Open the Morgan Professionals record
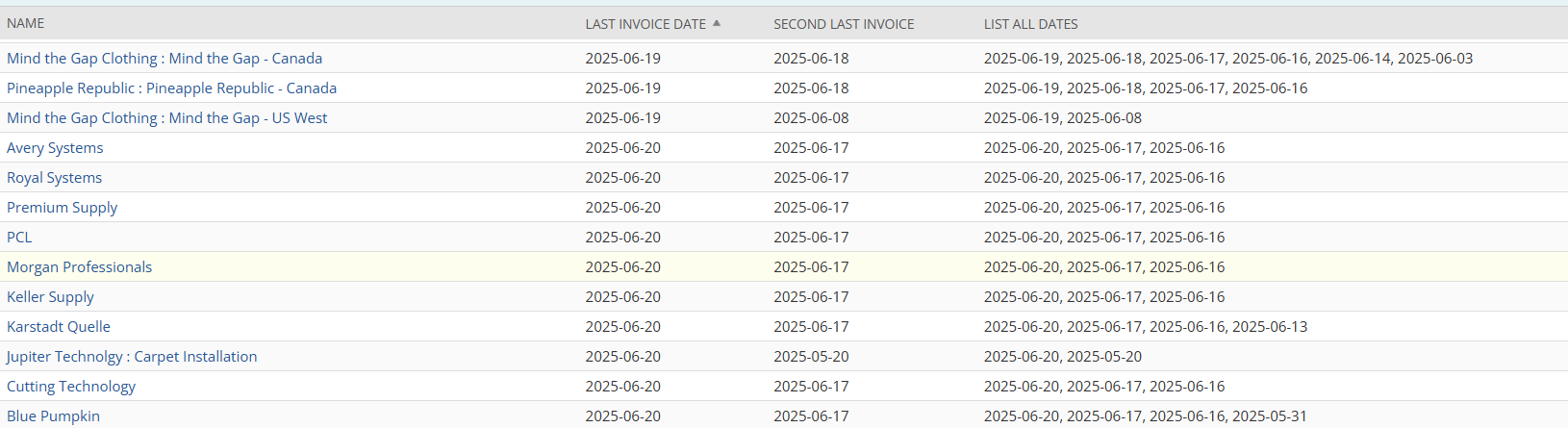The image size is (1568, 428). [x=79, y=267]
